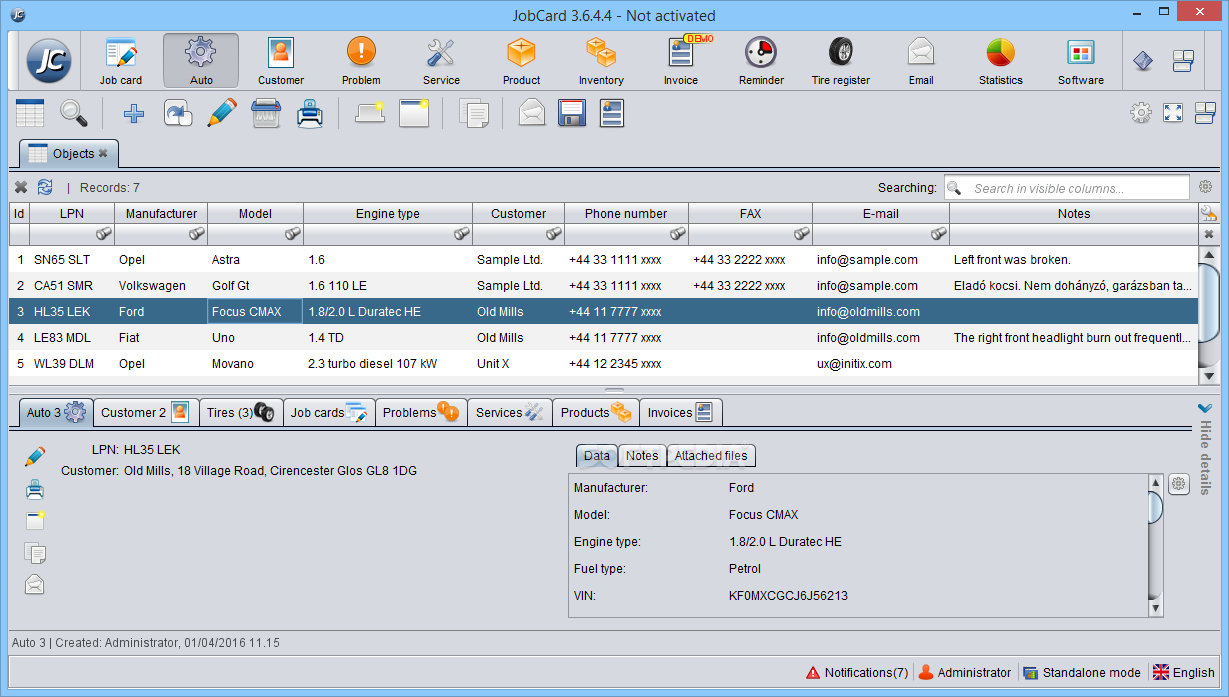Click small pencil edit icon in details panel
Image resolution: width=1229 pixels, height=697 pixels.
35,457
